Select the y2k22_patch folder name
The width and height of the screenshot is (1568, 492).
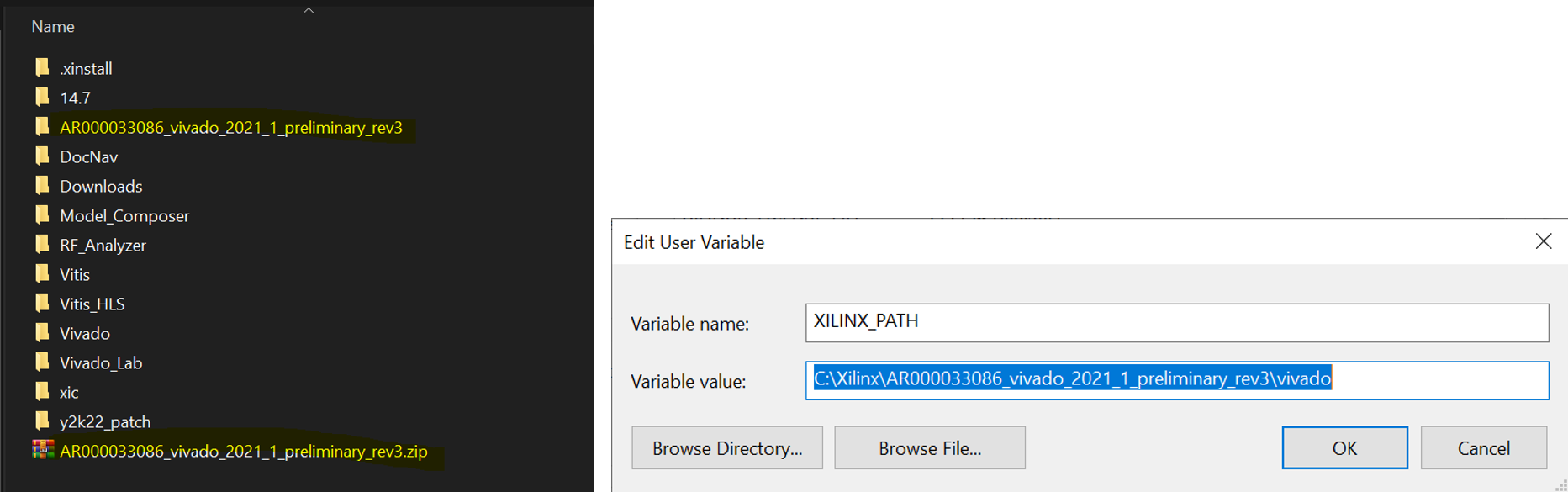(x=105, y=422)
